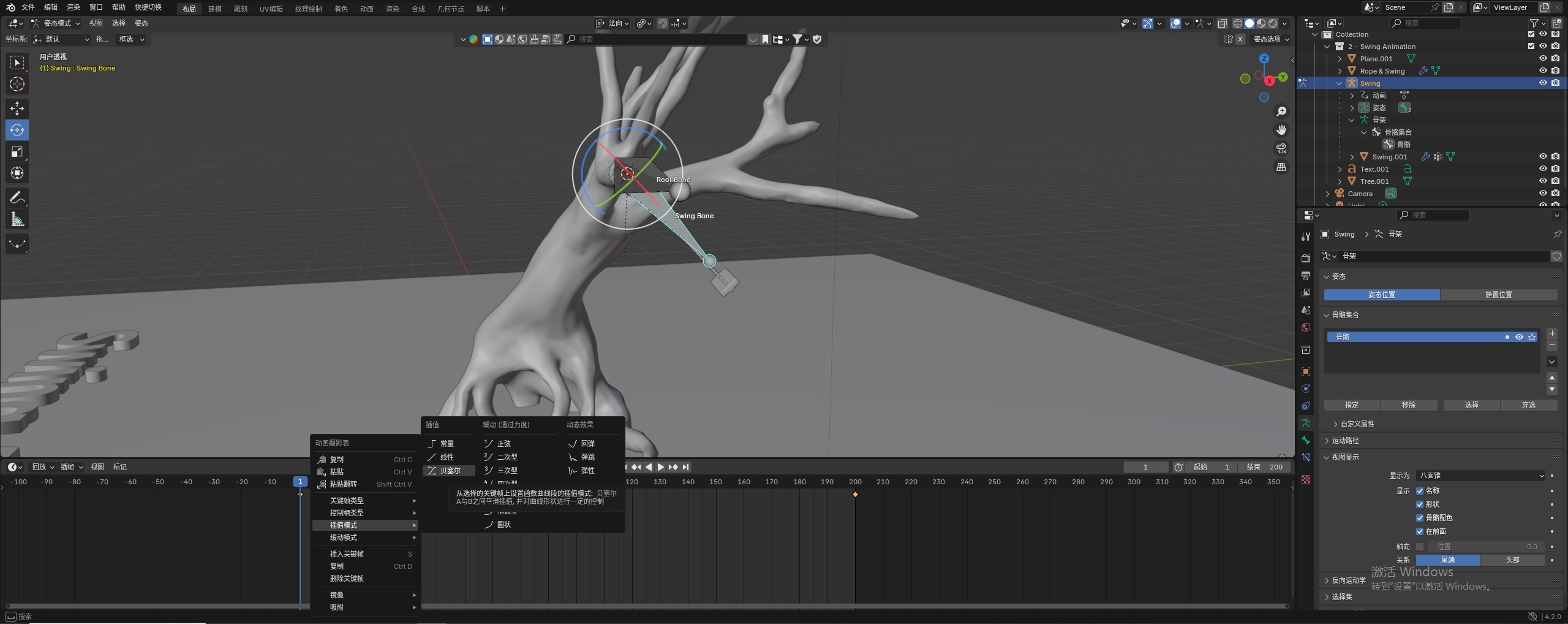Open Tool properties tab (wrench icon)
Screen dimensions: 1568x624
(1306, 237)
